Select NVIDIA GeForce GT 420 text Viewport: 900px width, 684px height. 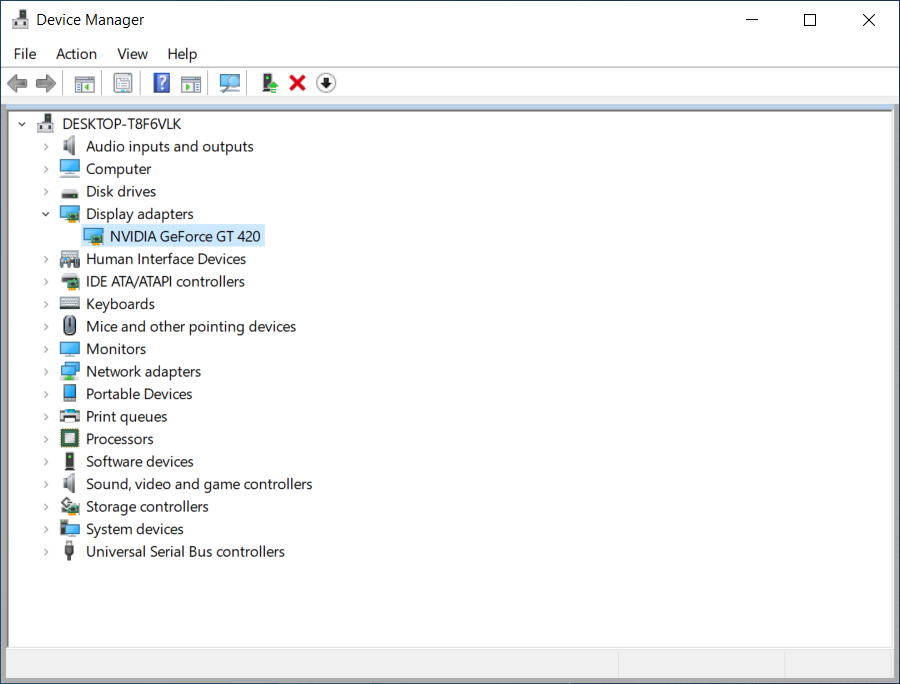(x=185, y=236)
